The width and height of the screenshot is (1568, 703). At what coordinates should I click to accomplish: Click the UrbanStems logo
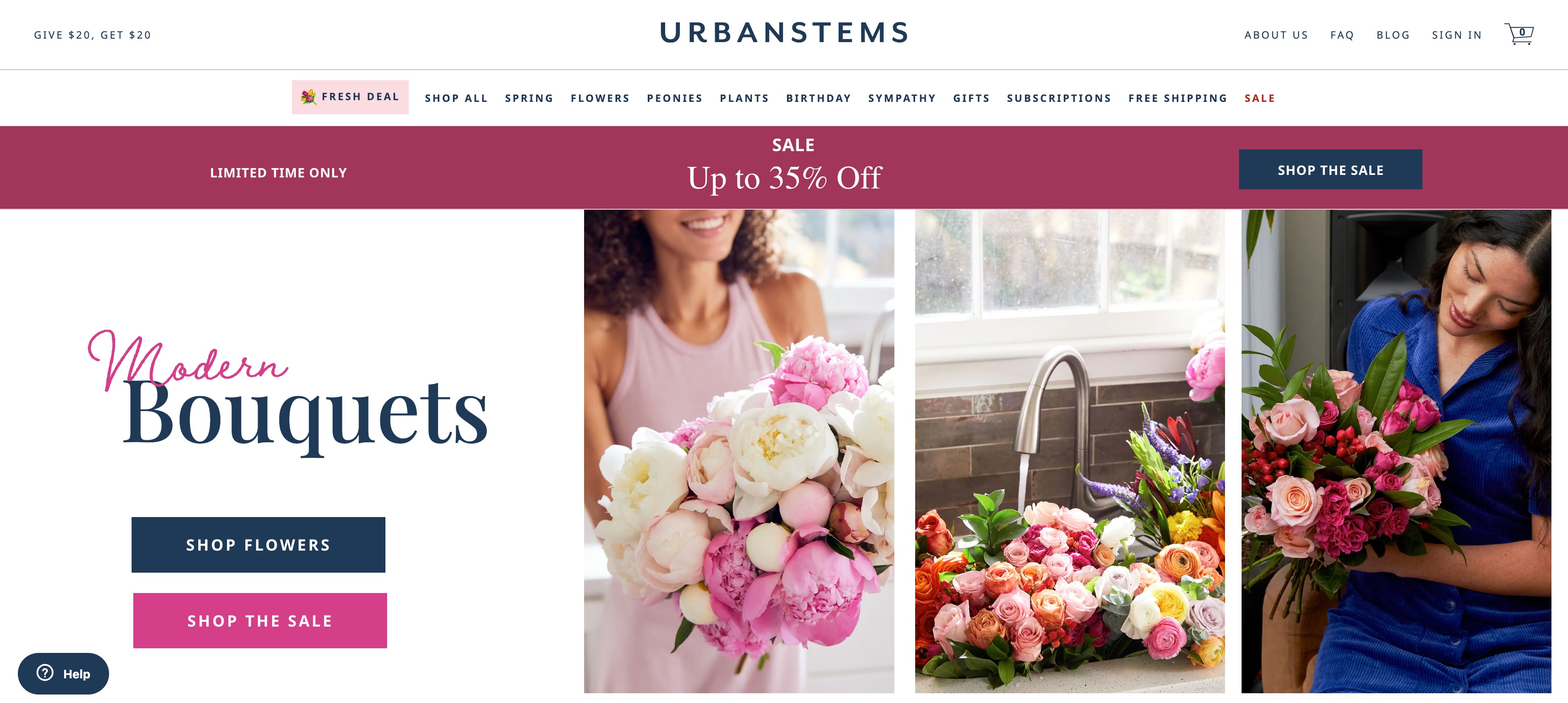pos(784,32)
